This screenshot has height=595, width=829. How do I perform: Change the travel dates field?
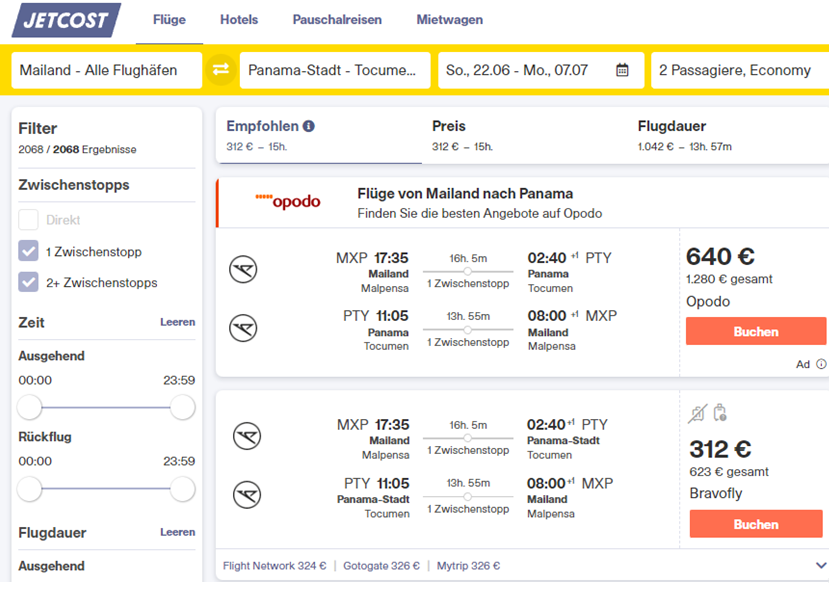541,70
